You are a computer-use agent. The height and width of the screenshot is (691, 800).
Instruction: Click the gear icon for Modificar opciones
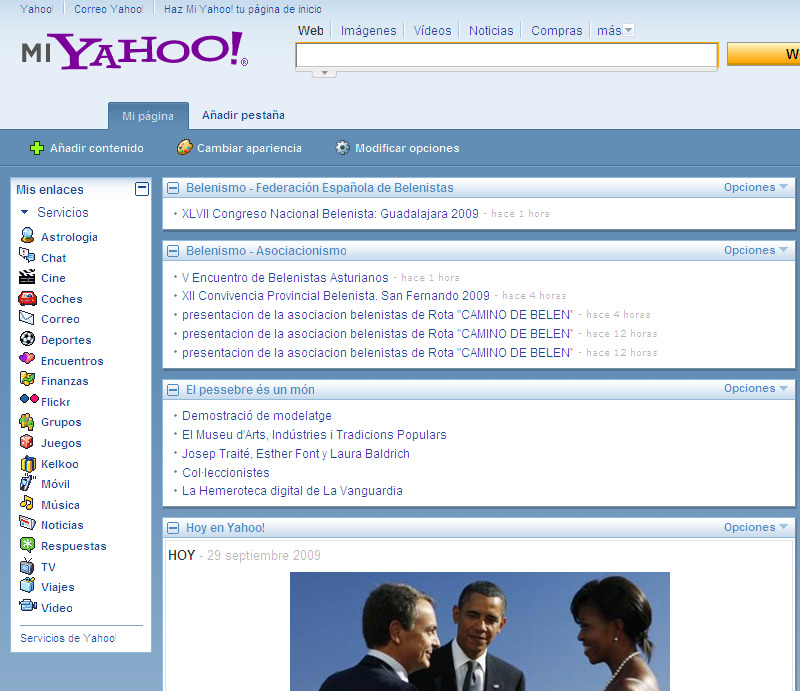point(342,147)
